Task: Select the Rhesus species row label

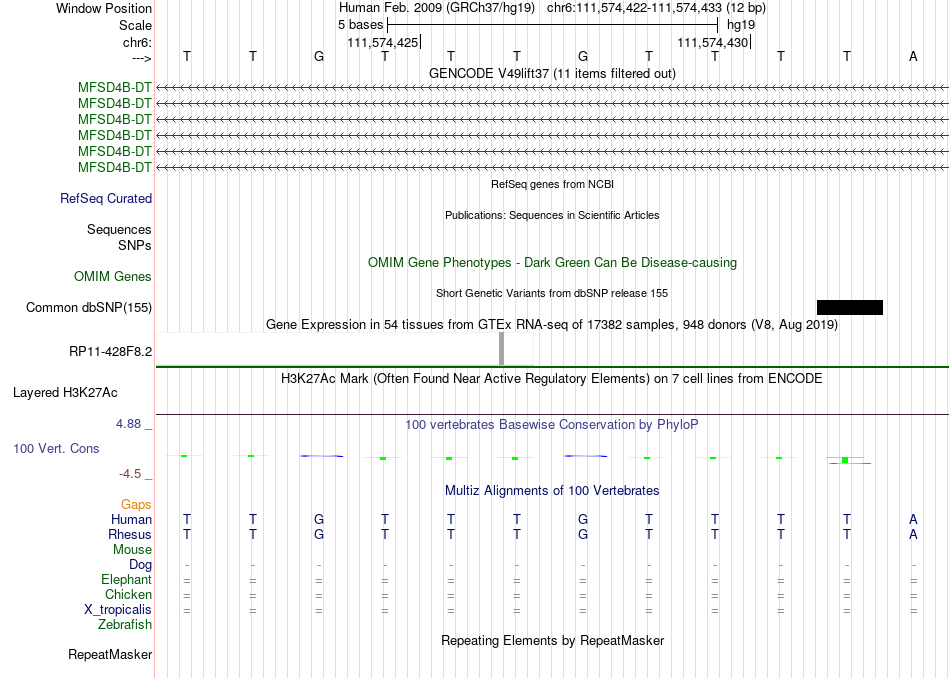Action: [130, 534]
